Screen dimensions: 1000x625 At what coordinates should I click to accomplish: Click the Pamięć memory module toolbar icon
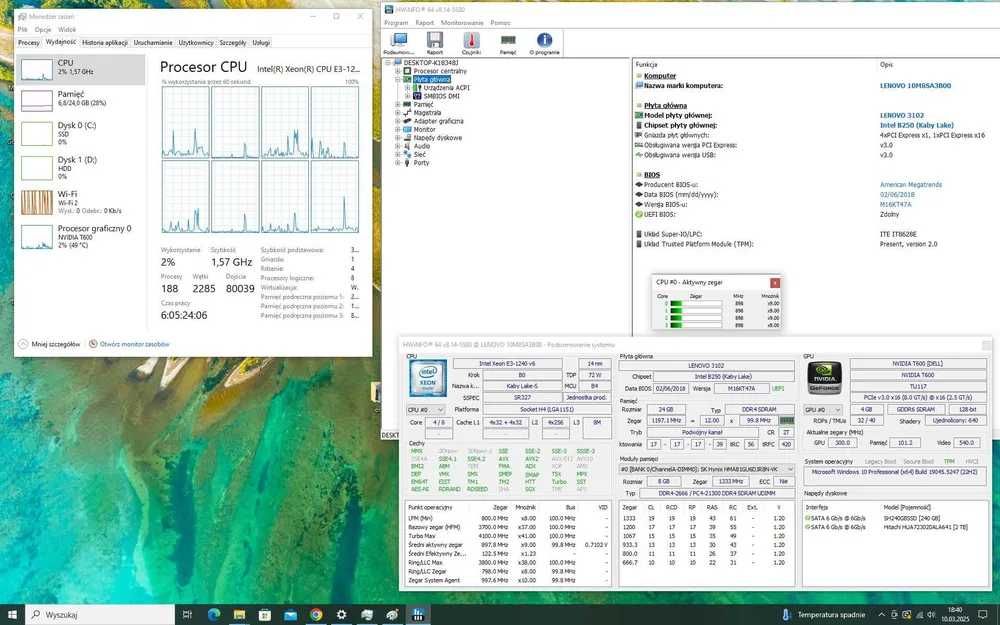(508, 40)
